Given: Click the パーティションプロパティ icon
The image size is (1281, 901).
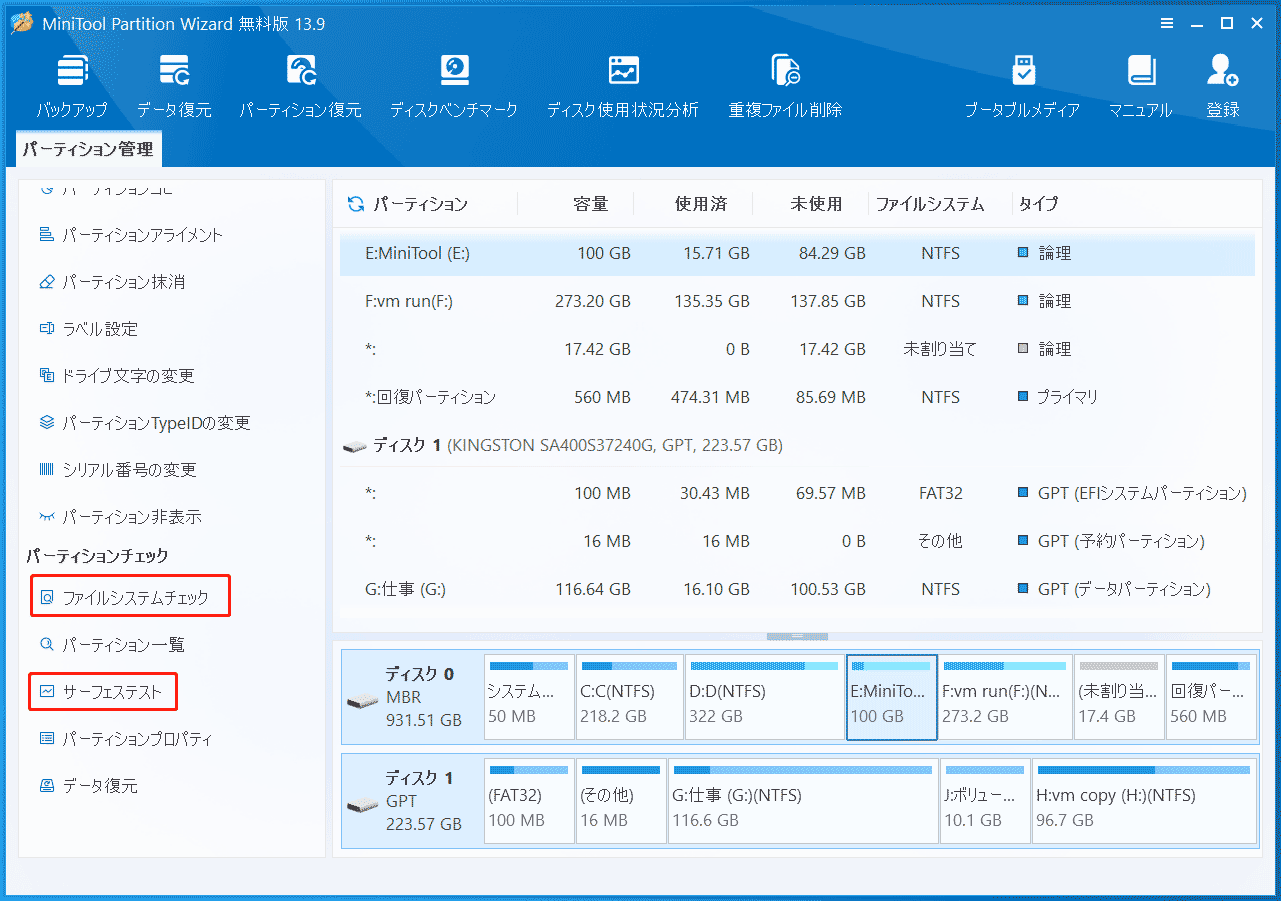Looking at the screenshot, I should 46,739.
